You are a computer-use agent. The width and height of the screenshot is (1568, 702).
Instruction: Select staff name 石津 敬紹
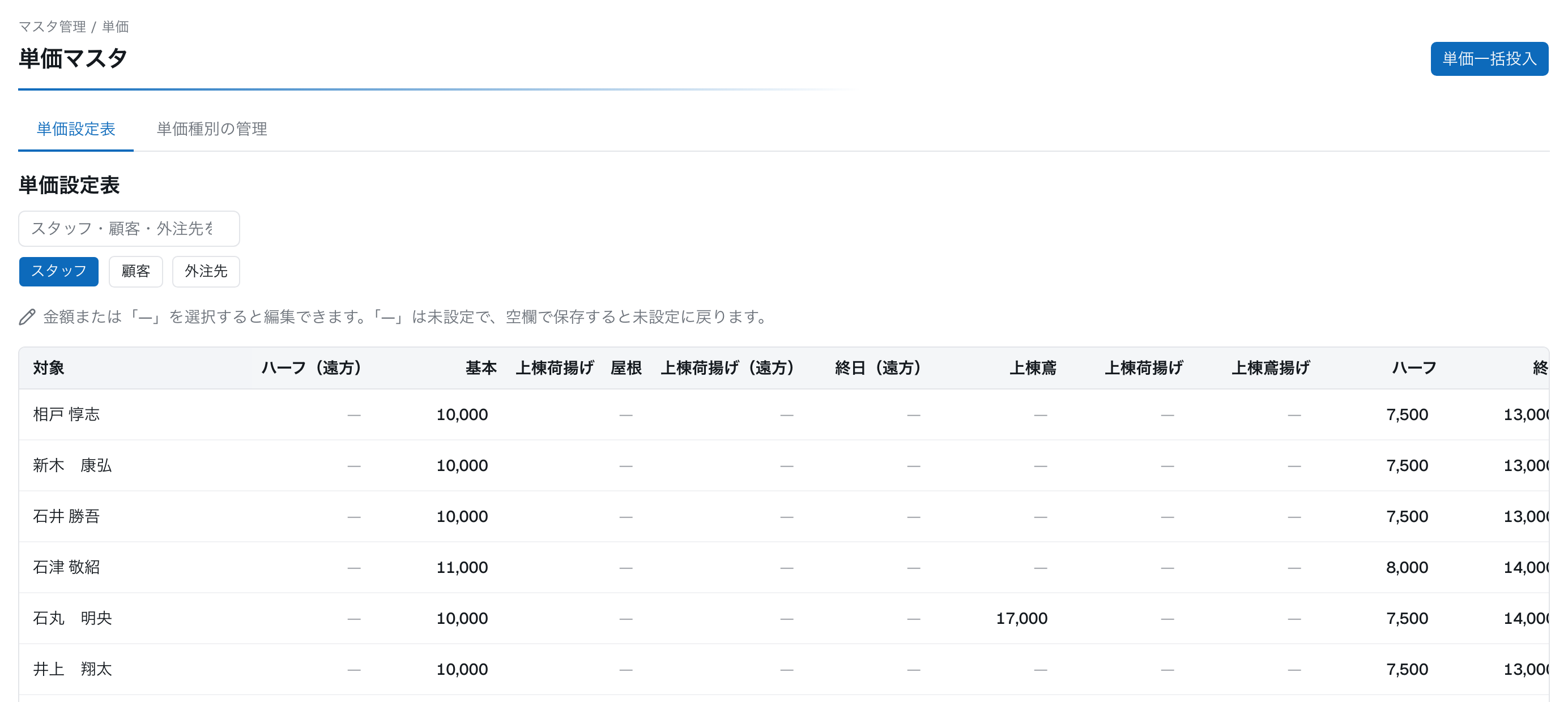[x=66, y=568]
